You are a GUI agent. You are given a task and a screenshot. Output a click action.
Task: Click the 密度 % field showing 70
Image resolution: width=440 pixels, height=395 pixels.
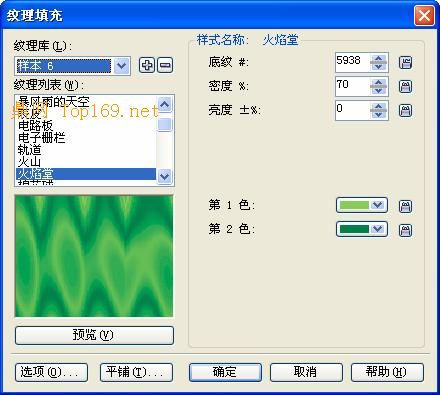click(x=353, y=86)
